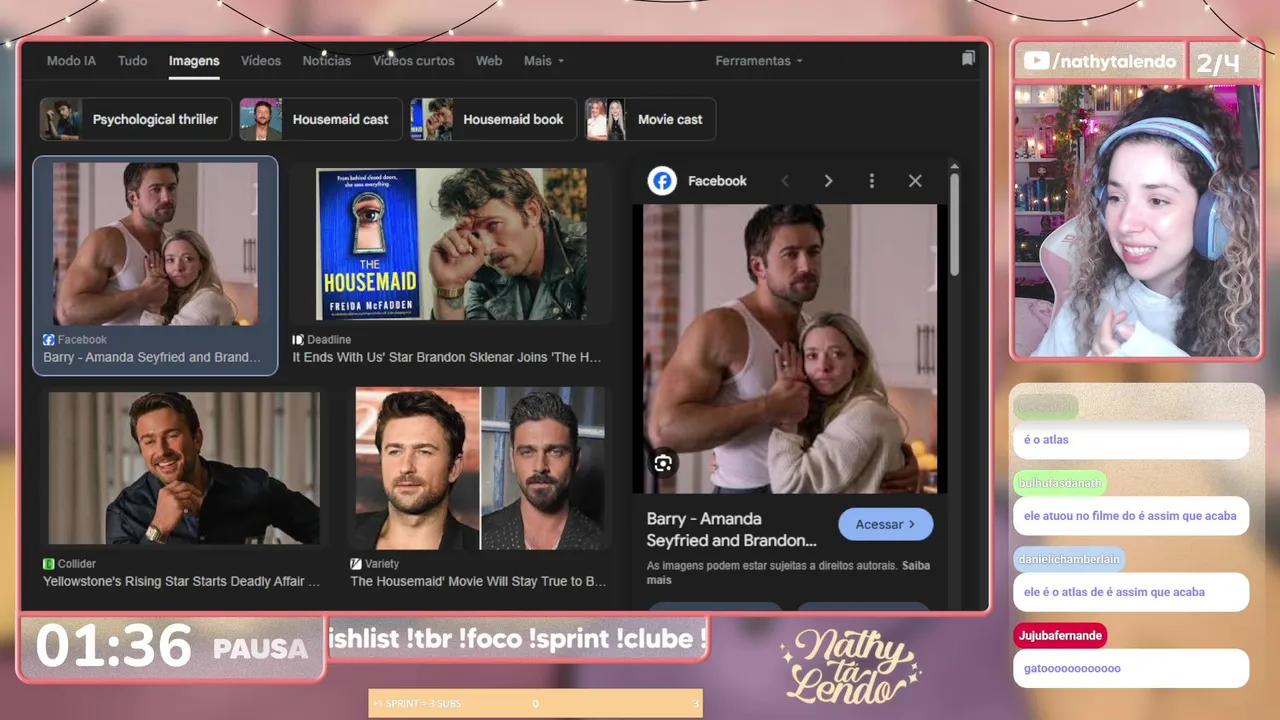Click the saved collections bookmark icon
This screenshot has width=1280, height=720.
pos(968,59)
